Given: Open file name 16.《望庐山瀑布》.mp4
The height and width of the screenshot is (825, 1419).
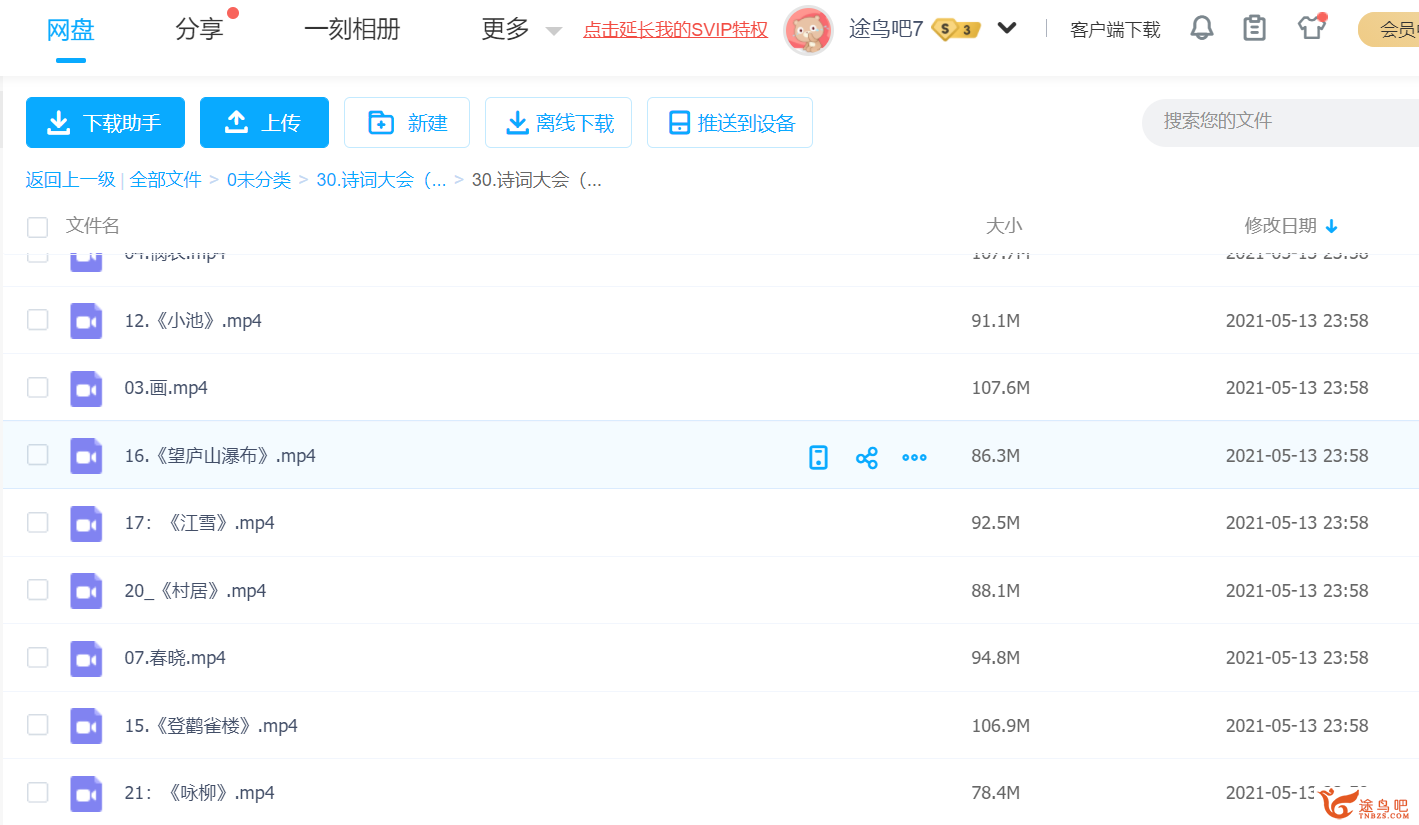Looking at the screenshot, I should 220,456.
